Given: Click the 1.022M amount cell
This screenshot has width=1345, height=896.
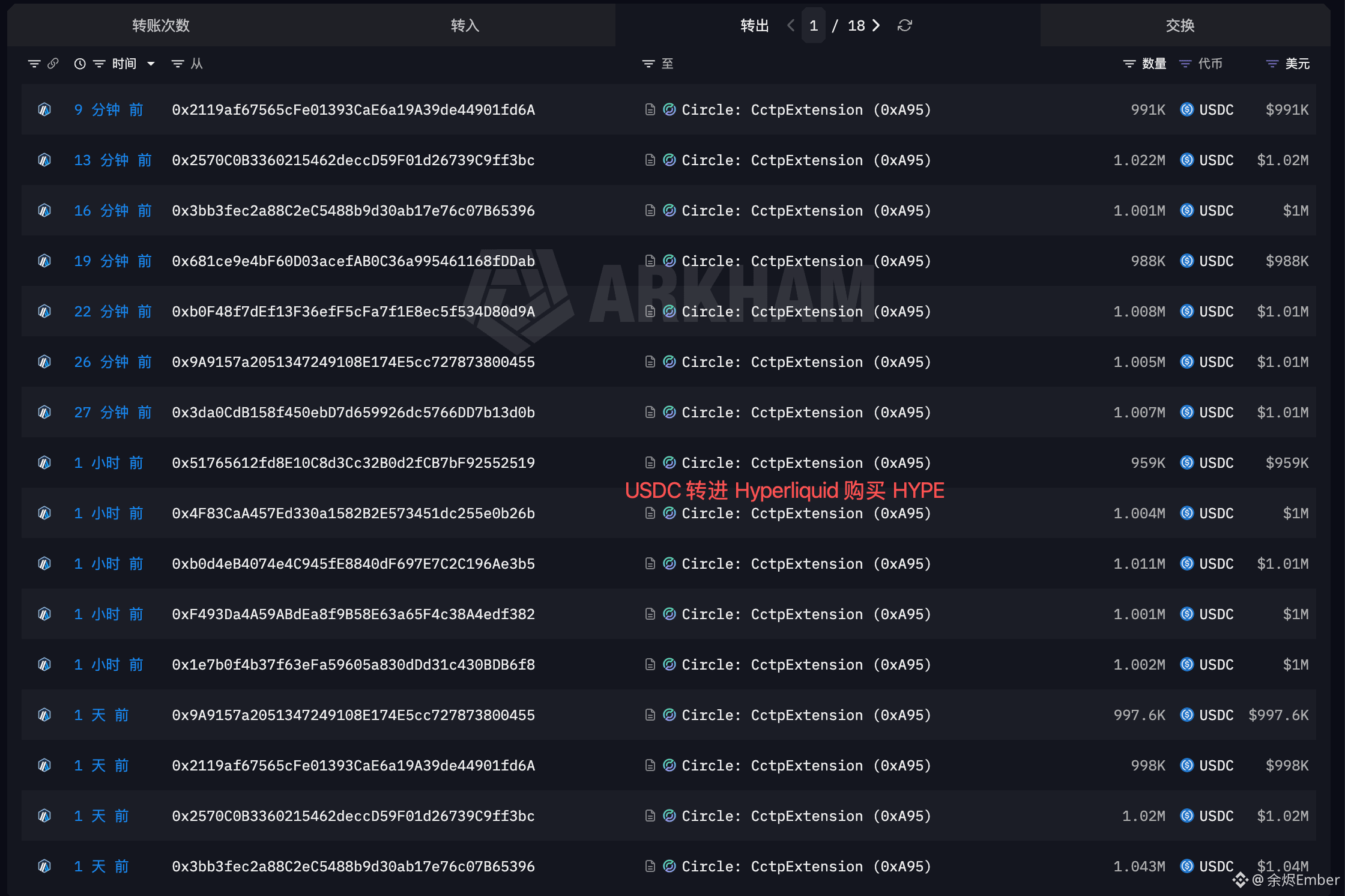Looking at the screenshot, I should 1140,160.
